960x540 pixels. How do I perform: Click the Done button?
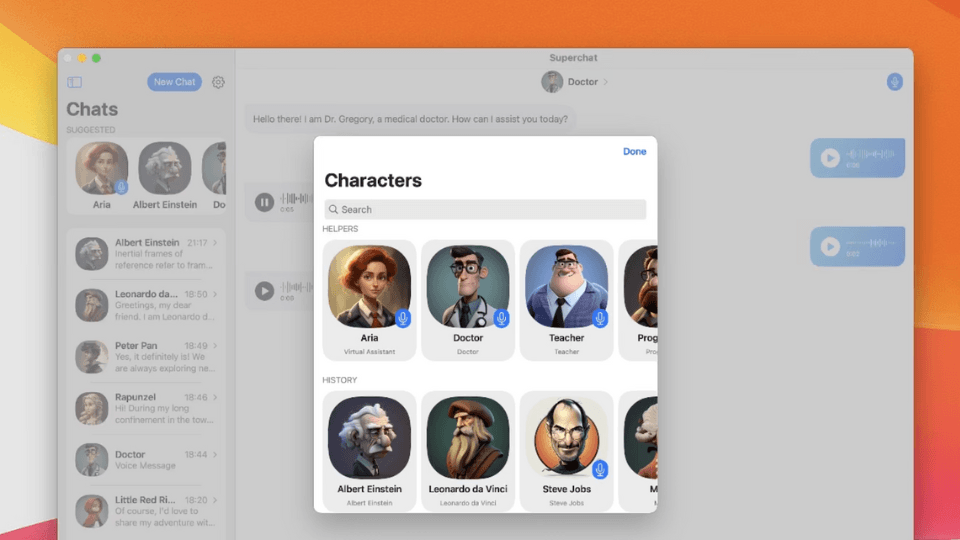[x=634, y=151]
